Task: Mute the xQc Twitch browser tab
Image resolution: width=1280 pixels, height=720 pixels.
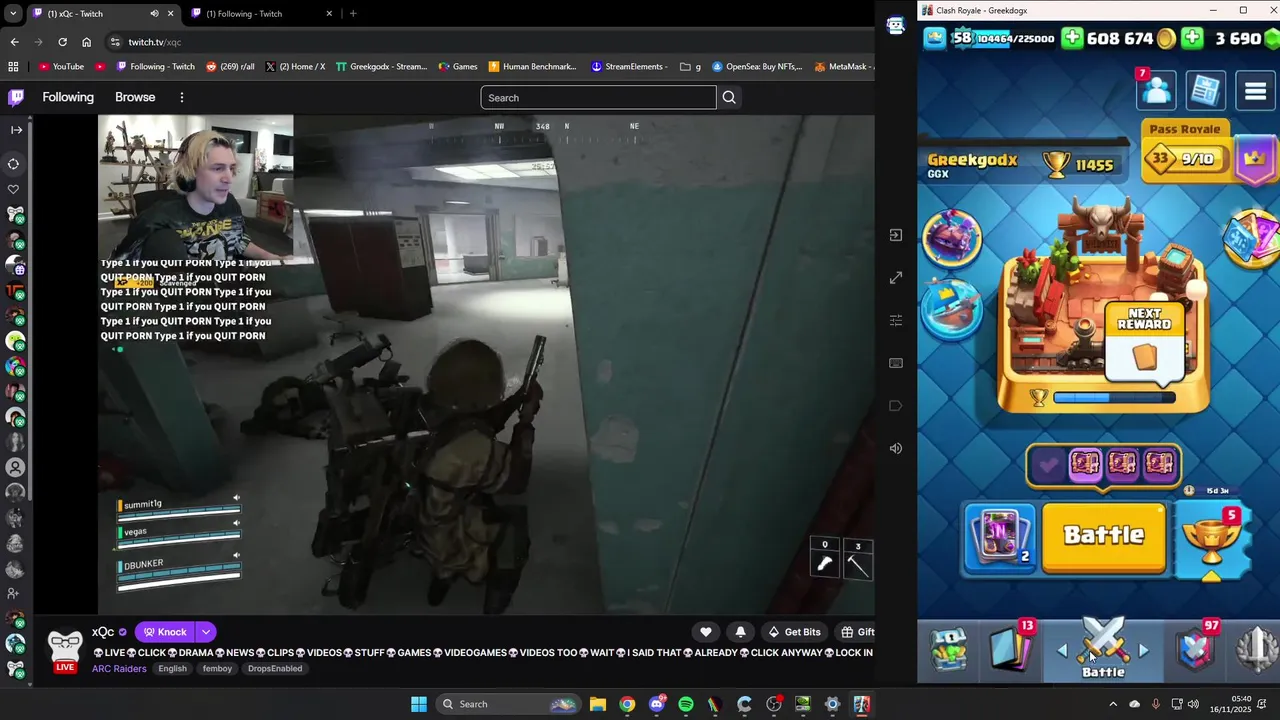Action: coord(154,14)
